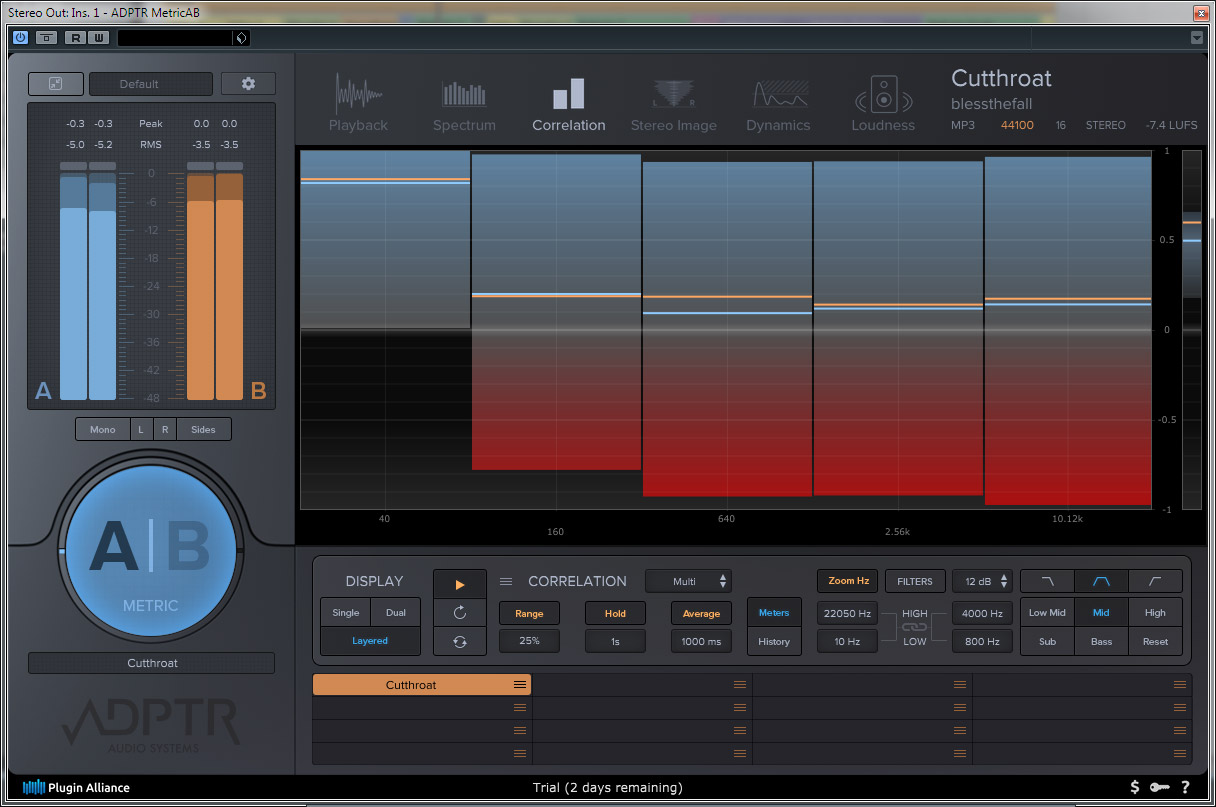Toggle the plugin bypass power button
Screen dimensions: 1216x807
[20, 38]
